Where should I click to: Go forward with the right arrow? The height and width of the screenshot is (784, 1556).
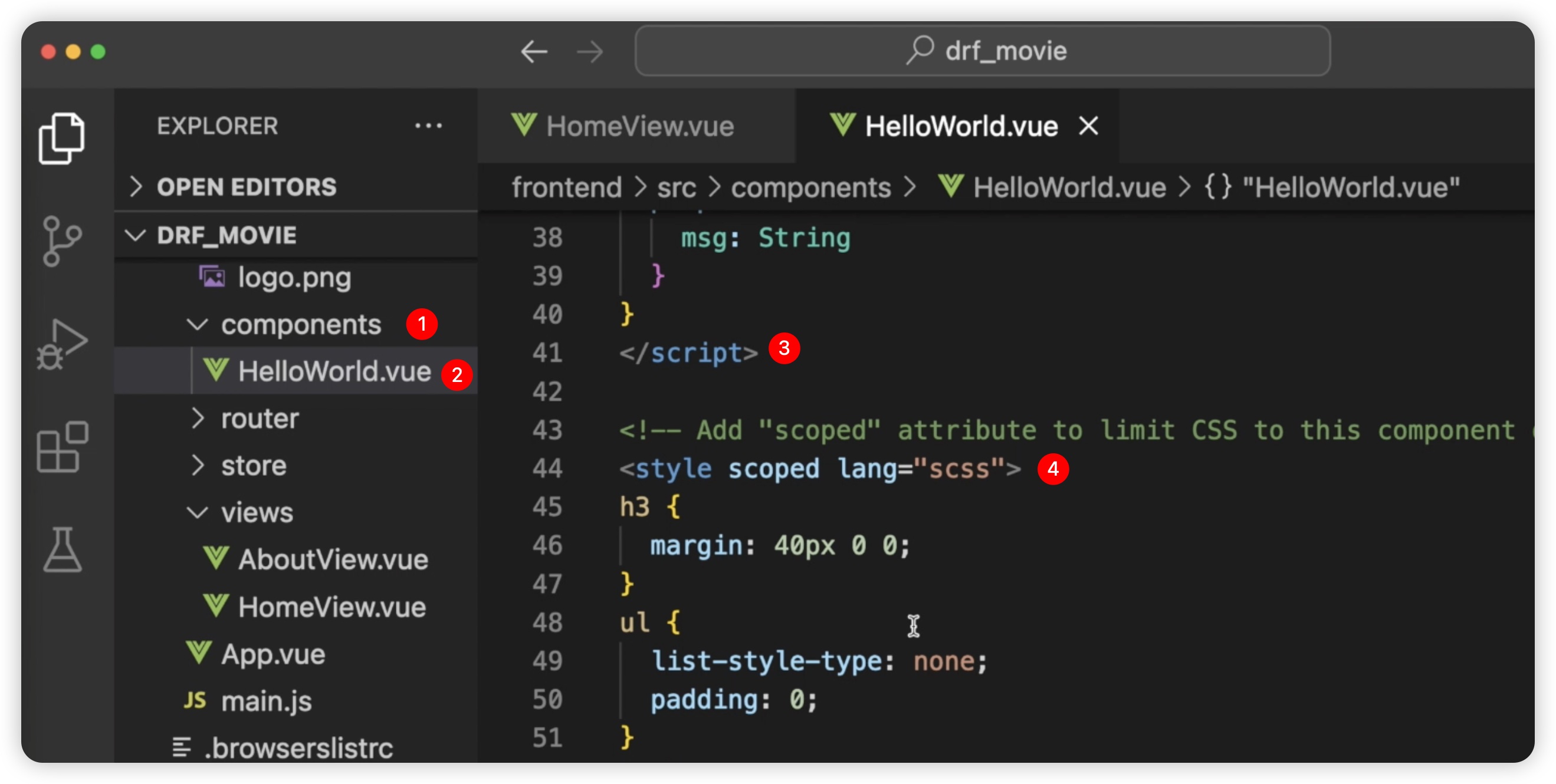[x=589, y=51]
